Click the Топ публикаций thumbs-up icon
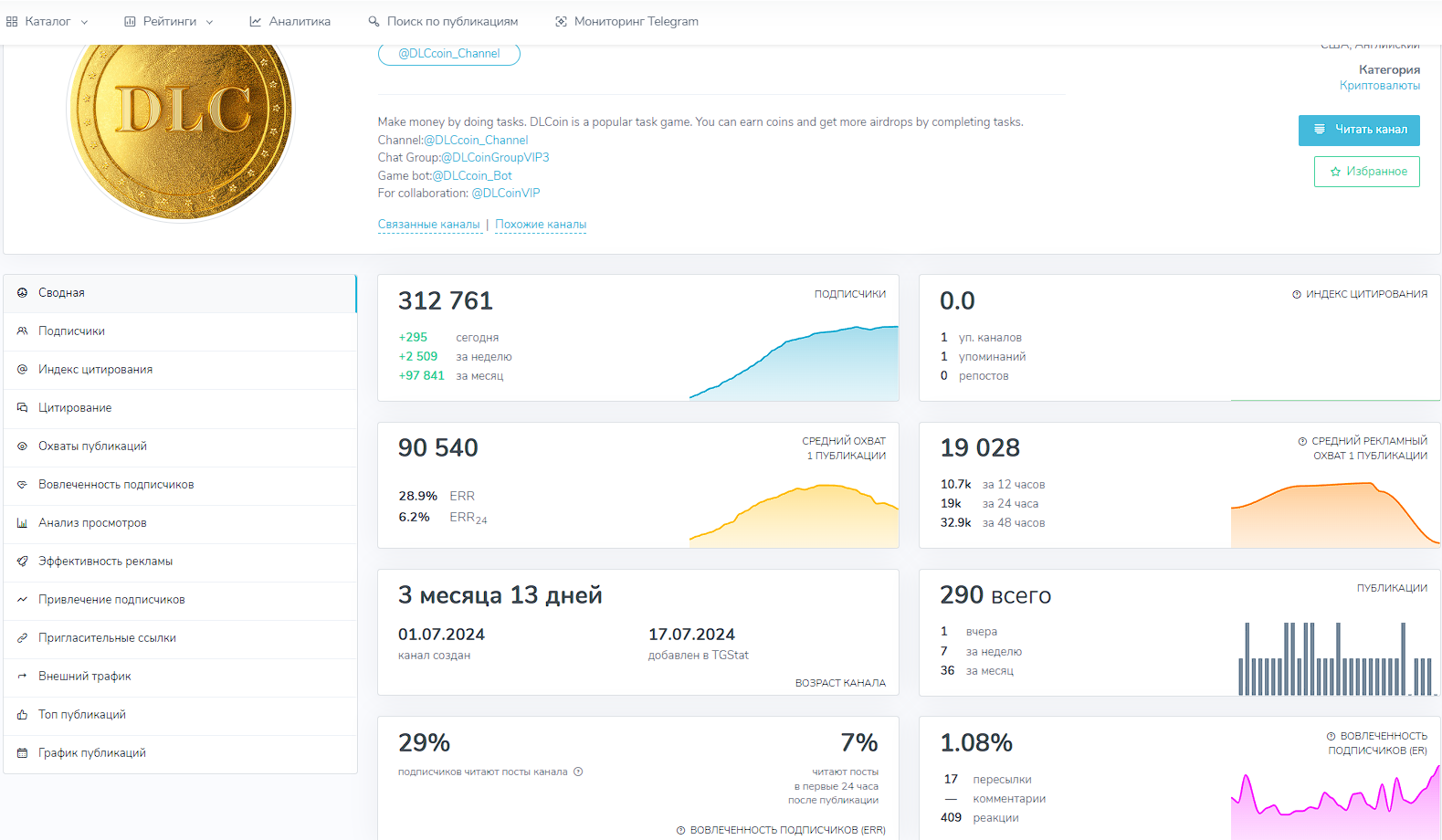The width and height of the screenshot is (1442, 840). pyautogui.click(x=22, y=715)
